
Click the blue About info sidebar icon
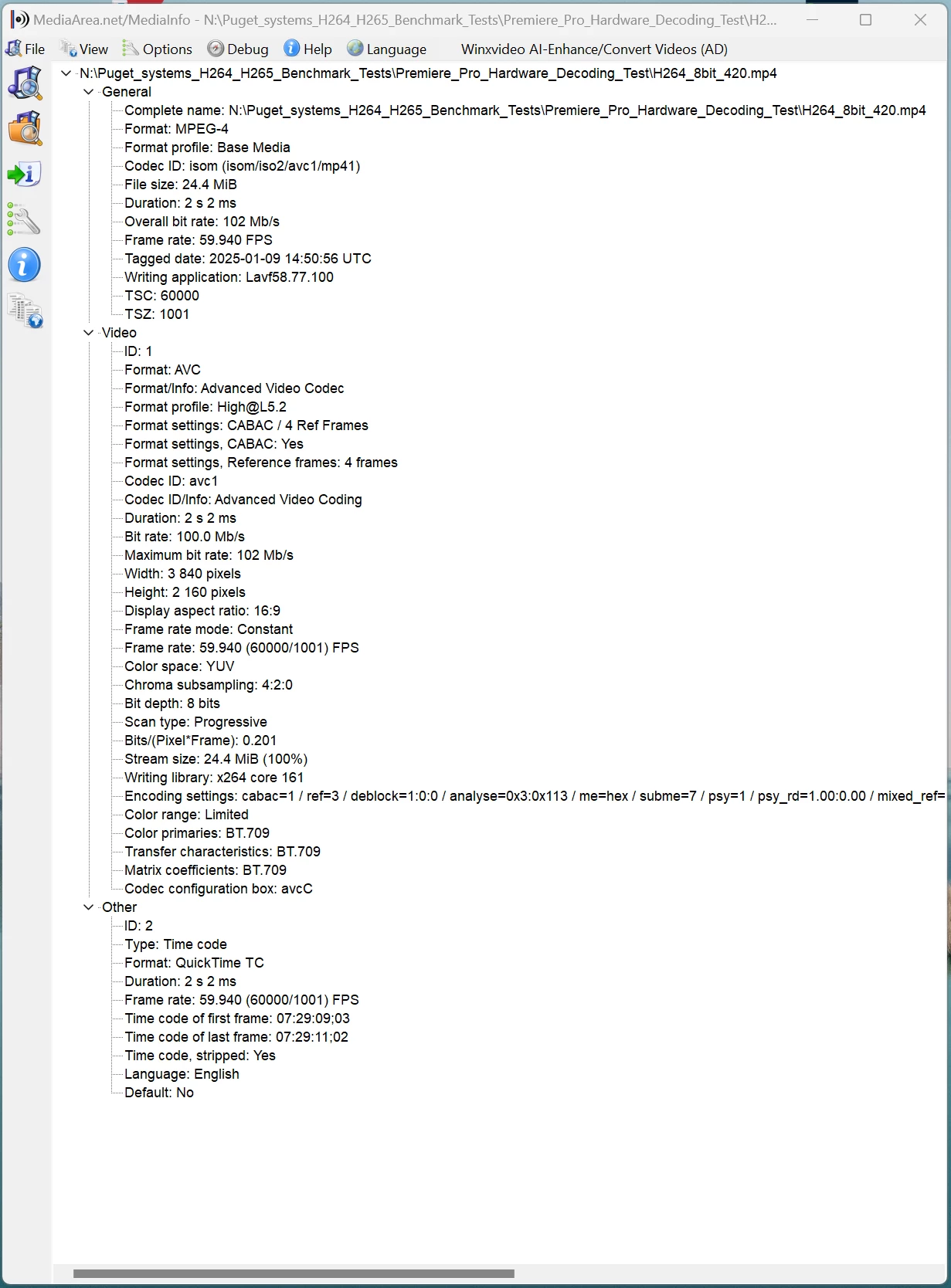click(x=25, y=265)
